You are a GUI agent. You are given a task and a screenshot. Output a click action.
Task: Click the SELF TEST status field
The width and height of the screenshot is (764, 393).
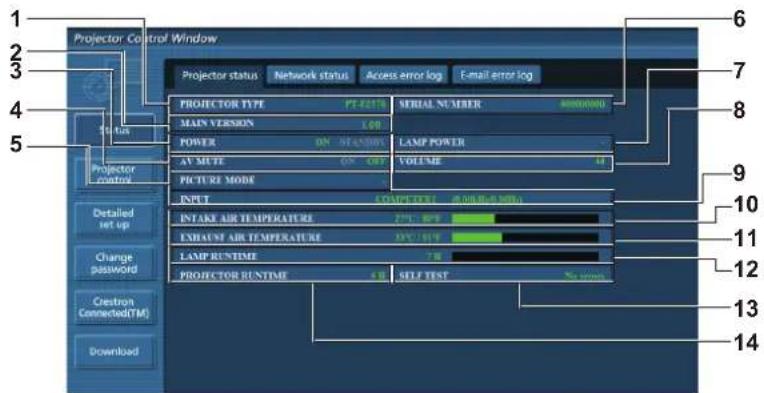502,276
